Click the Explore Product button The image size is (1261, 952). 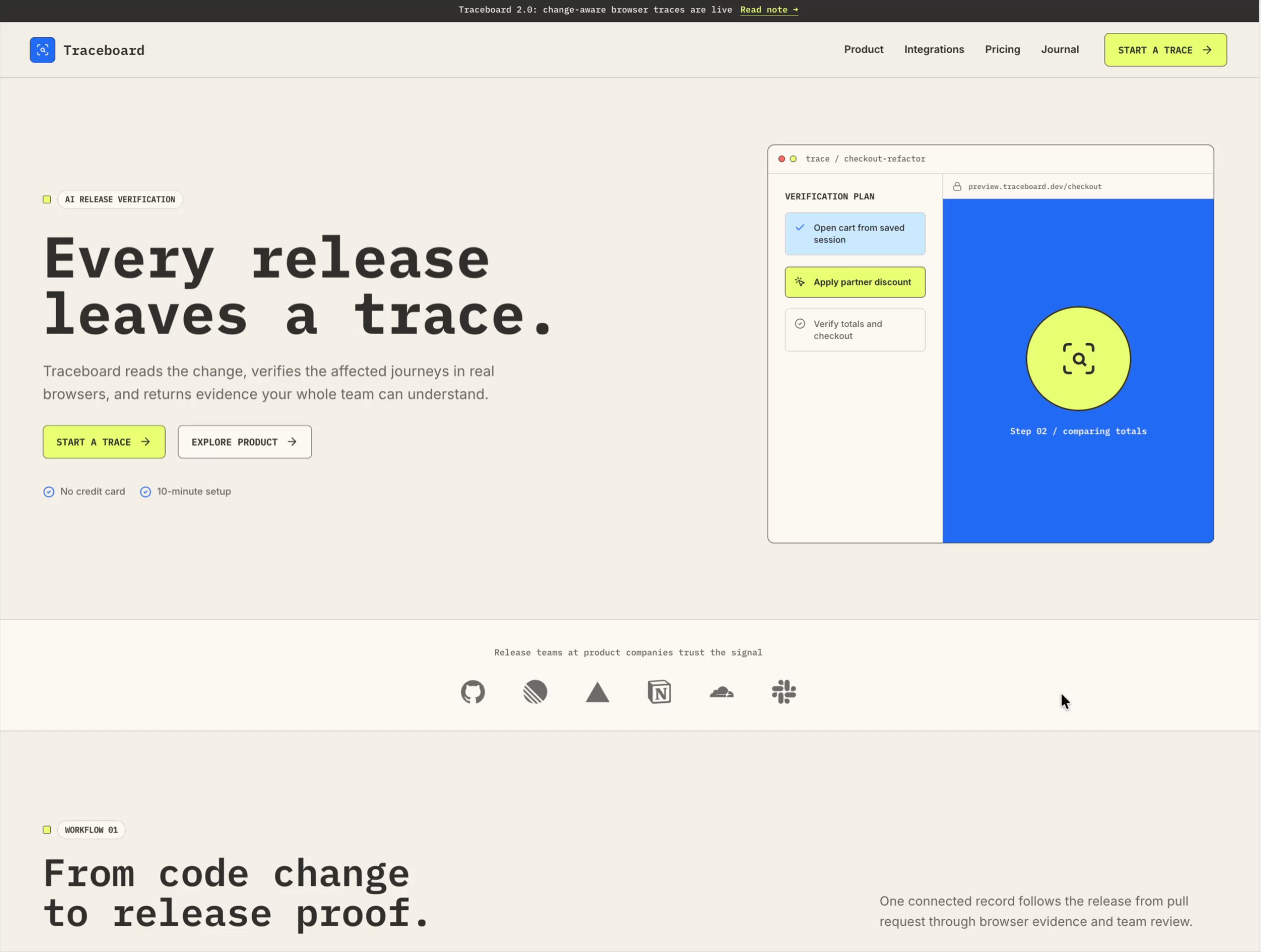[245, 442]
